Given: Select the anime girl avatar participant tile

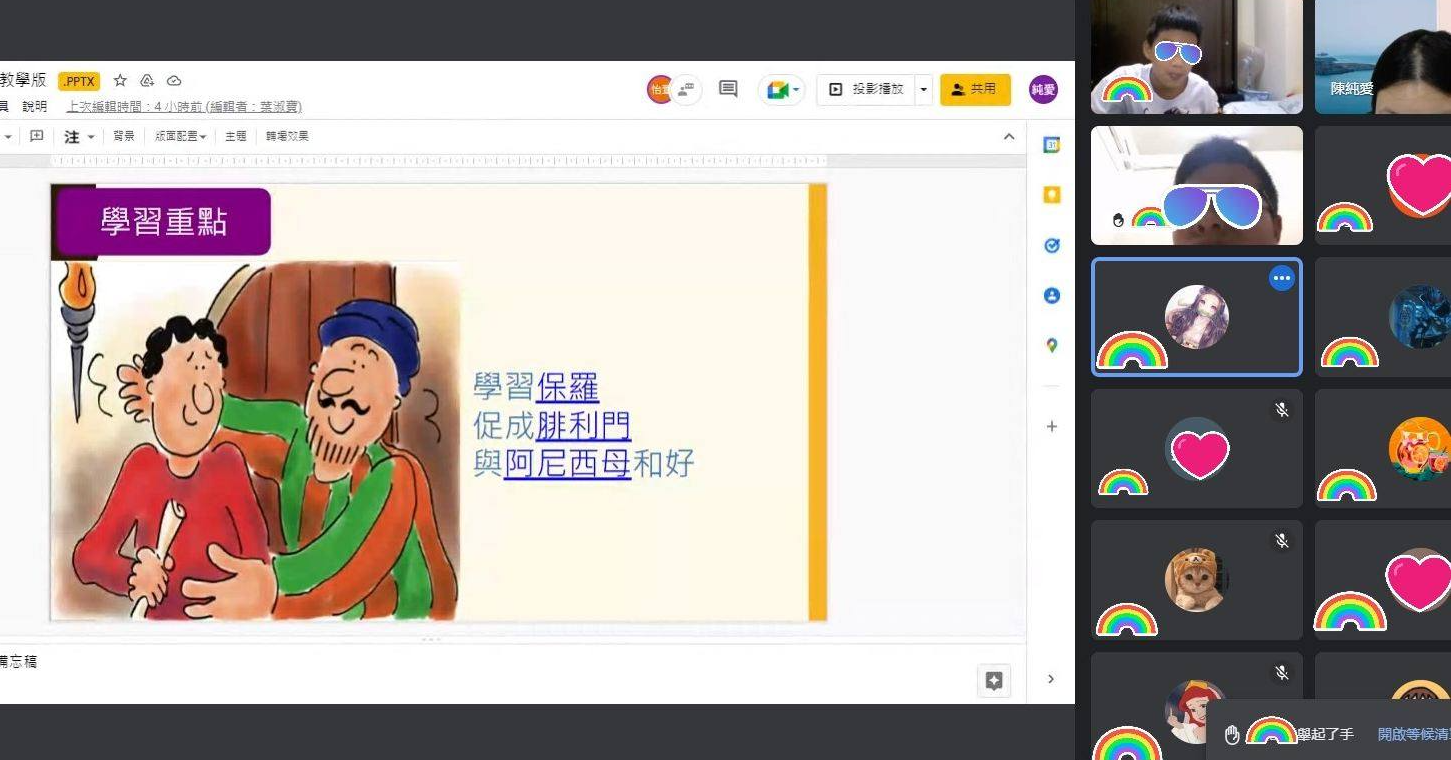Looking at the screenshot, I should pos(1197,317).
